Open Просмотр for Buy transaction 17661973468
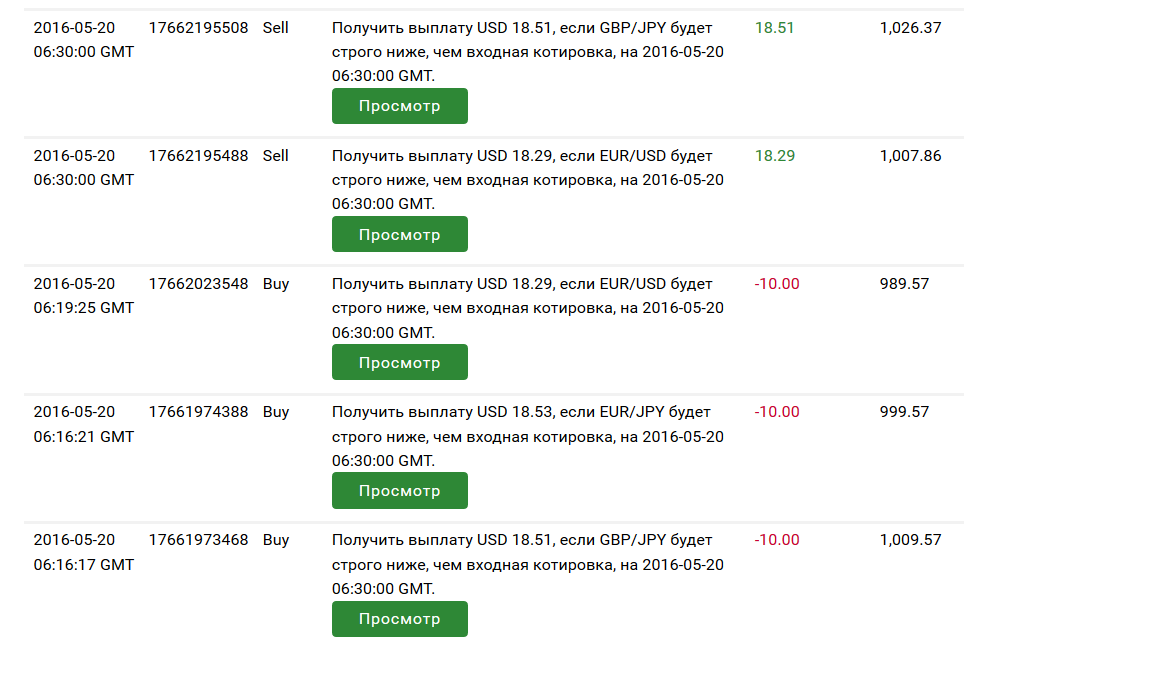 pos(399,618)
